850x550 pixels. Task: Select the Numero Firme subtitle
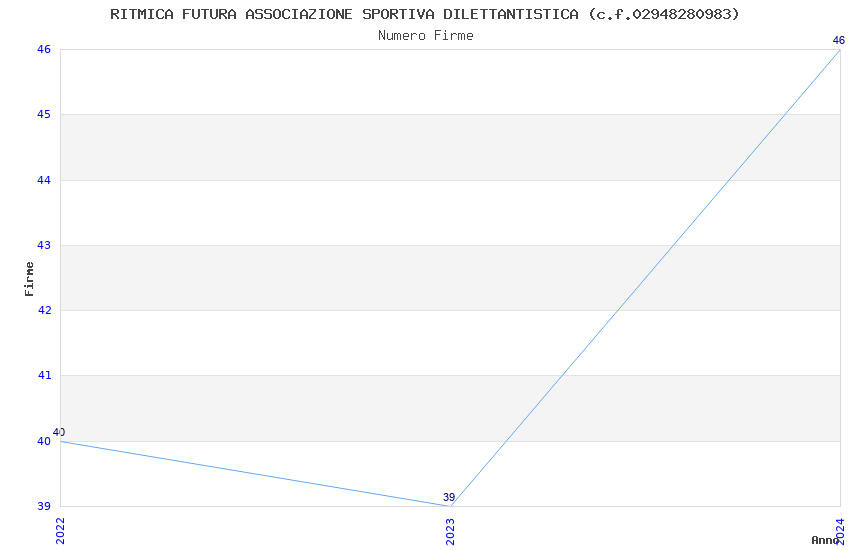click(425, 36)
